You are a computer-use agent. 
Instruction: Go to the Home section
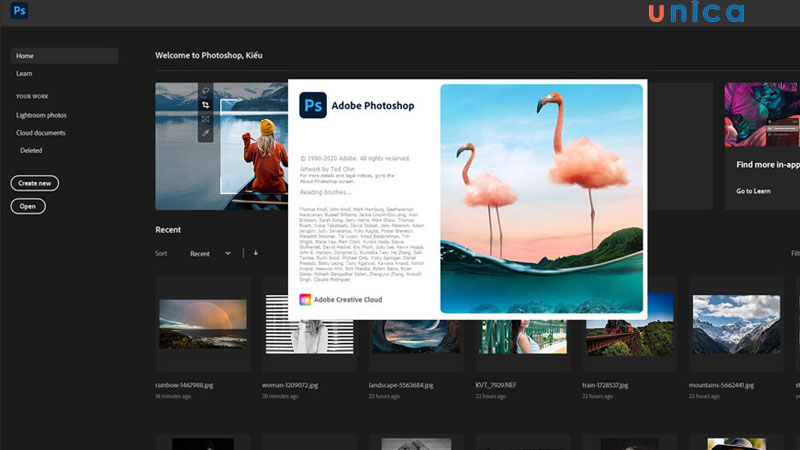[64, 56]
